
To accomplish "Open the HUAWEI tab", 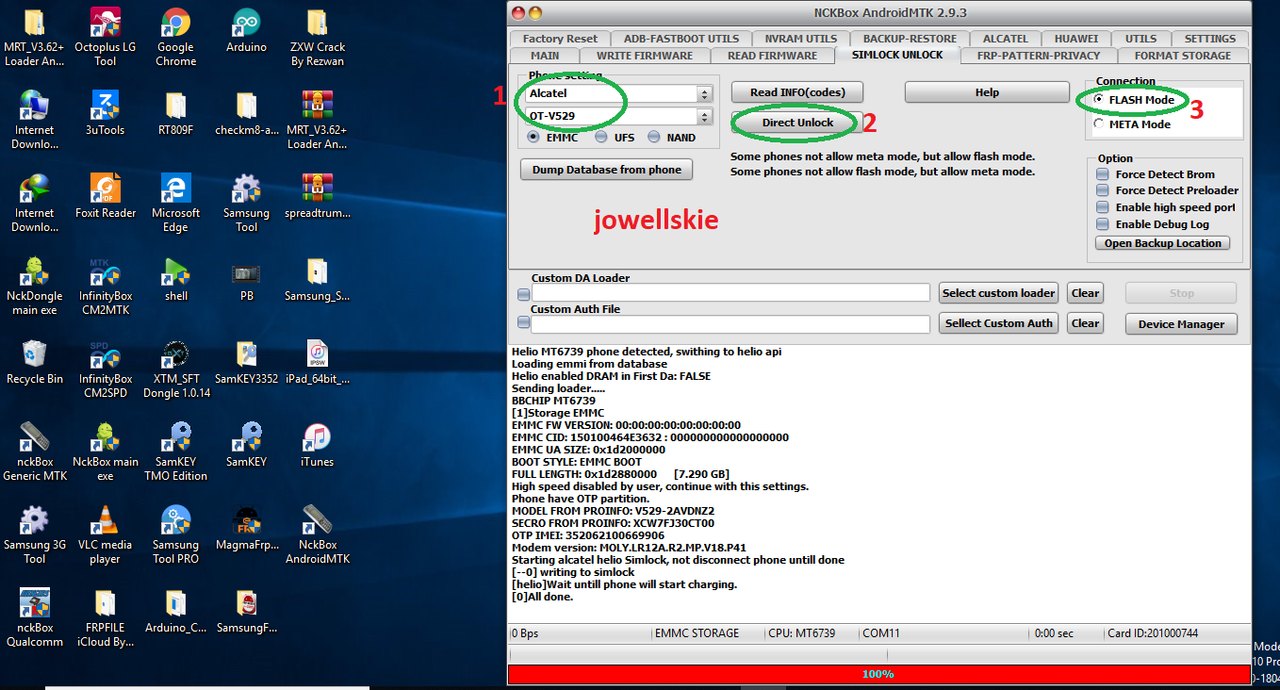I will [1075, 39].
